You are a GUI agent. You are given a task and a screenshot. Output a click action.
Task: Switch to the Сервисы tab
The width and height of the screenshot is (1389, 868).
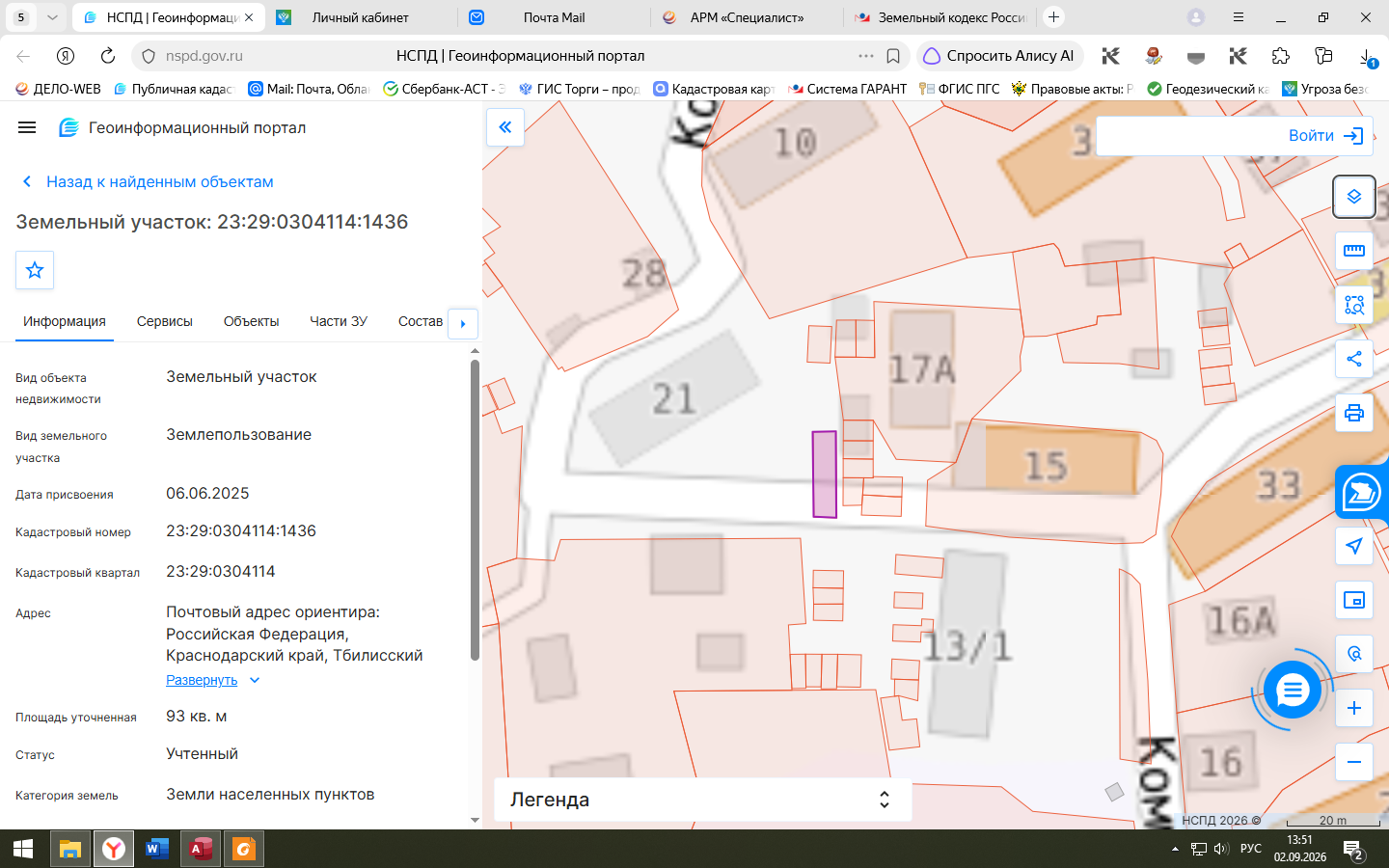click(165, 321)
